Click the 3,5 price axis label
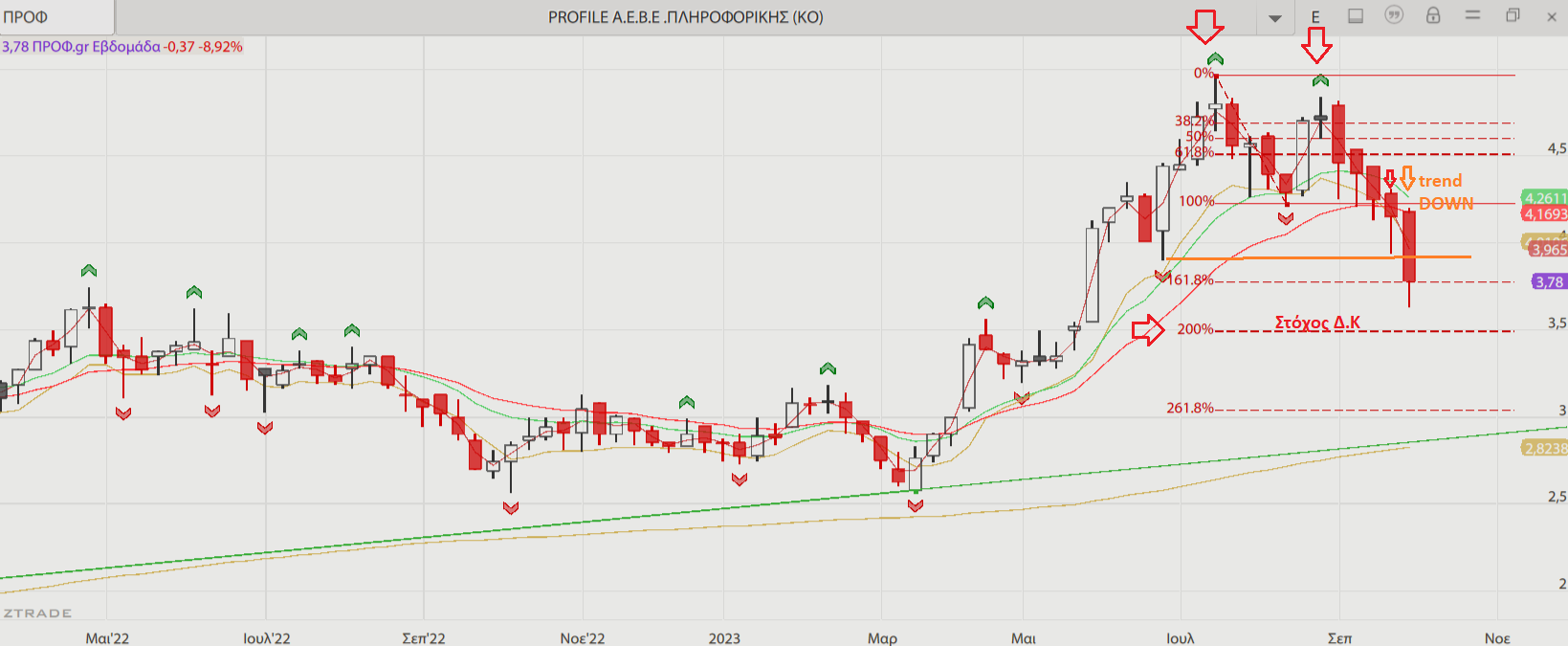Image resolution: width=1568 pixels, height=646 pixels. click(x=1557, y=323)
